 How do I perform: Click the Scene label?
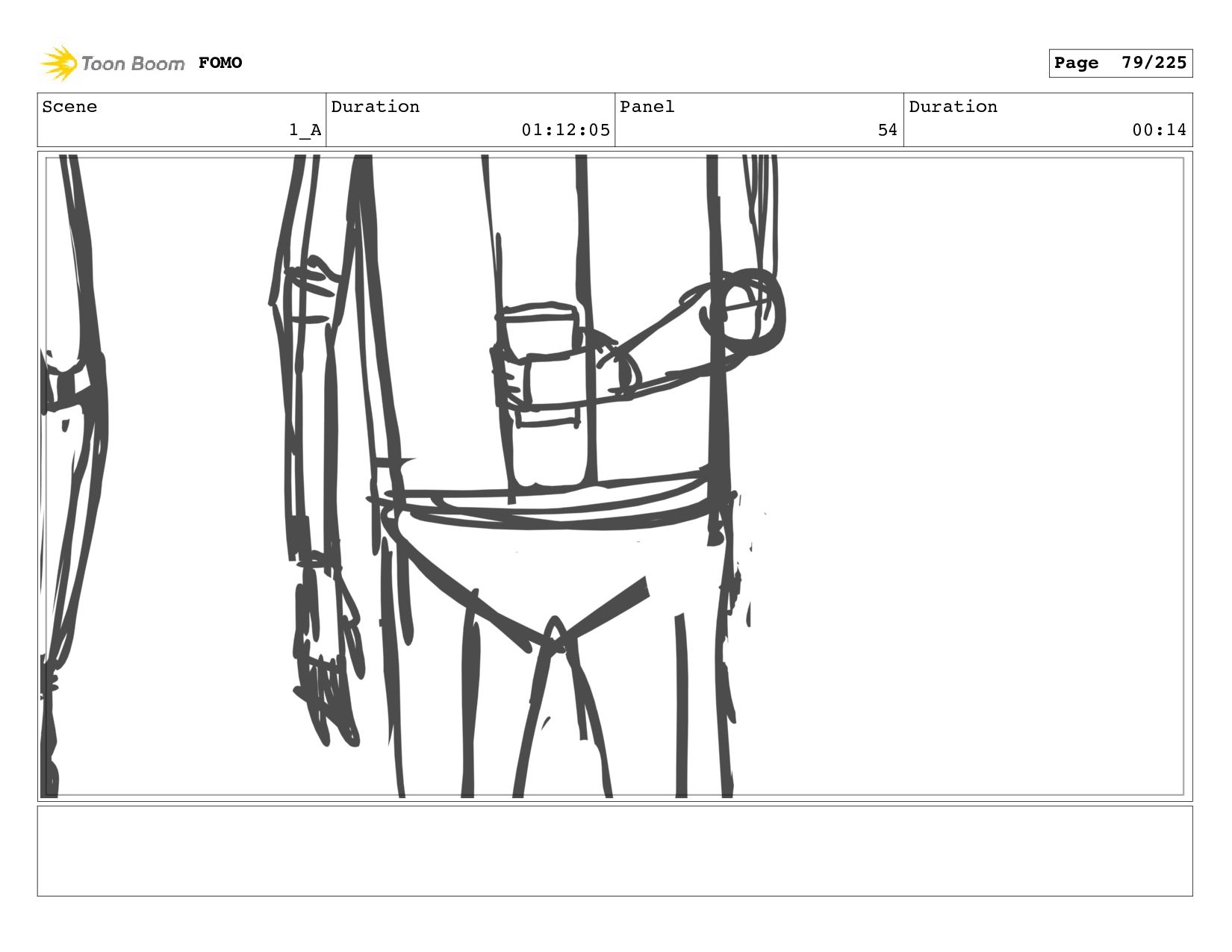[69, 107]
